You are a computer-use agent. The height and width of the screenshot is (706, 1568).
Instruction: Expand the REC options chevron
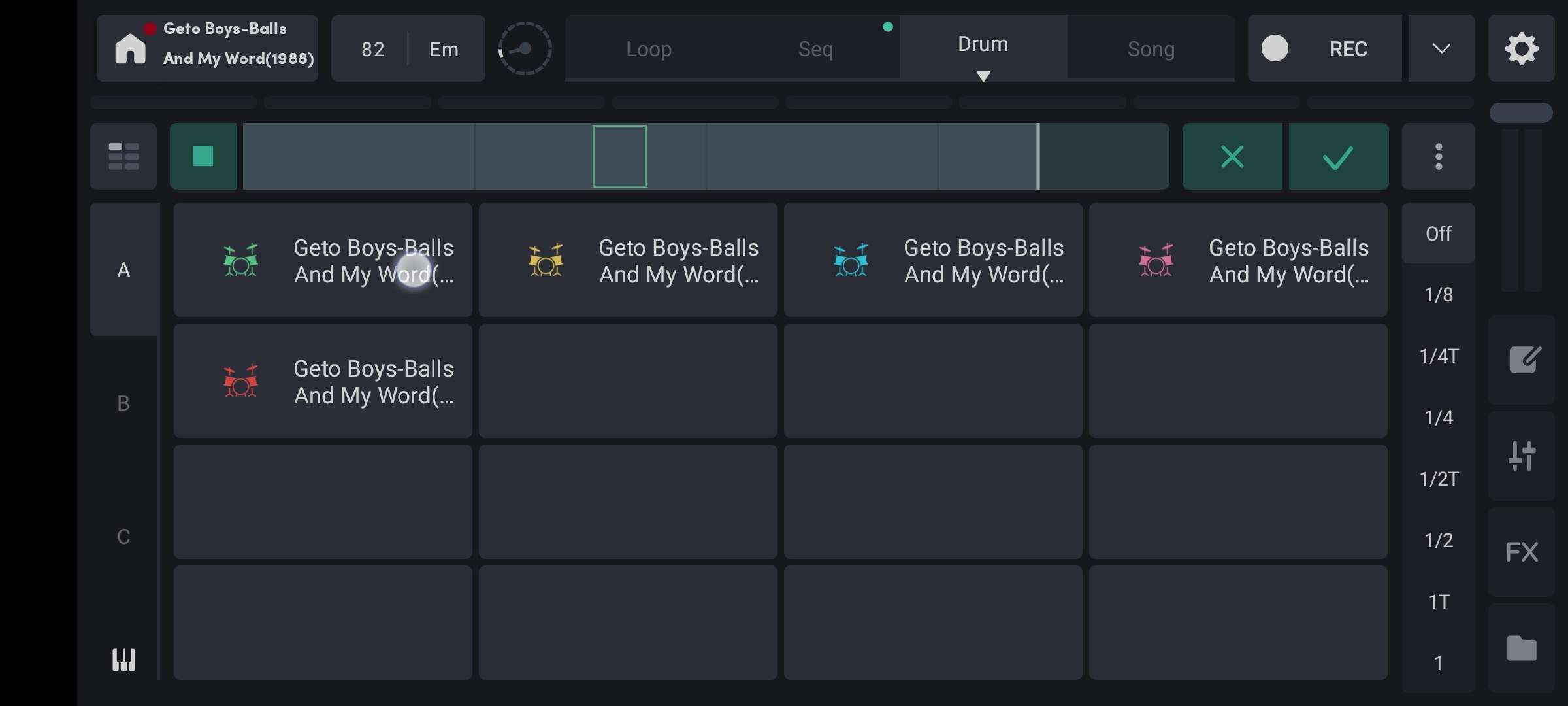tap(1441, 48)
